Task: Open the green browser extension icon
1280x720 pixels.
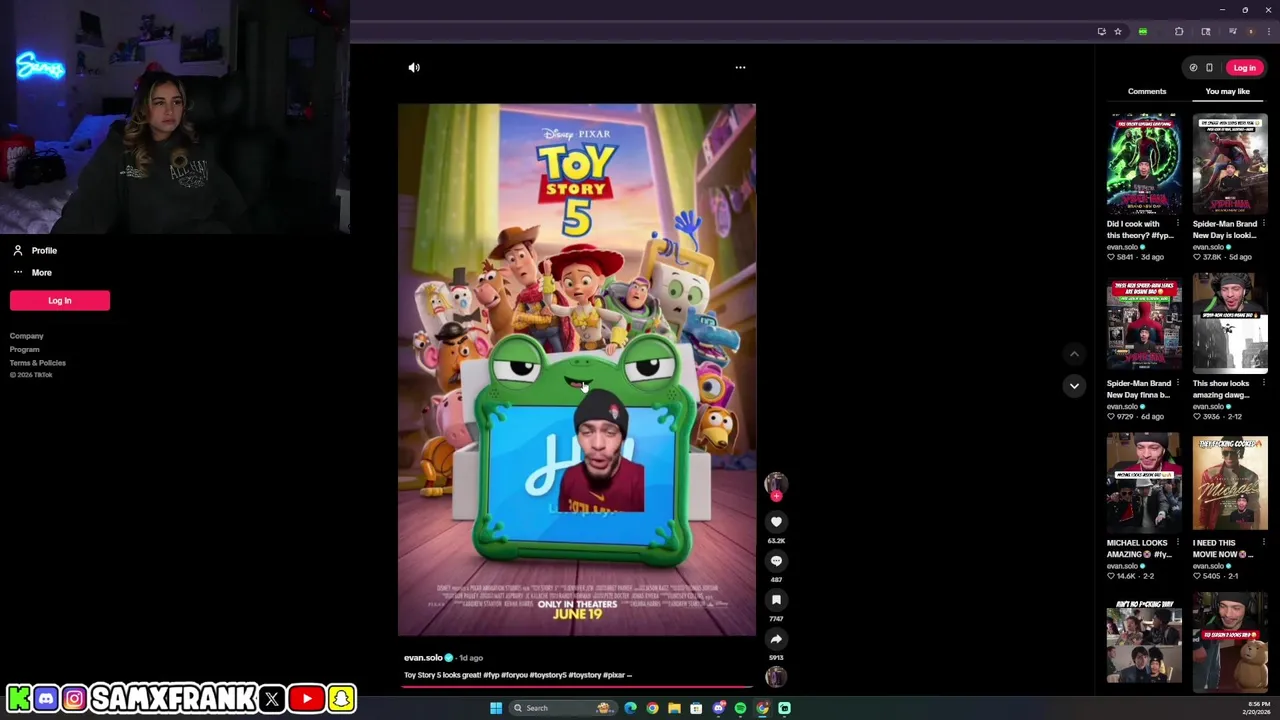Action: point(1143,31)
